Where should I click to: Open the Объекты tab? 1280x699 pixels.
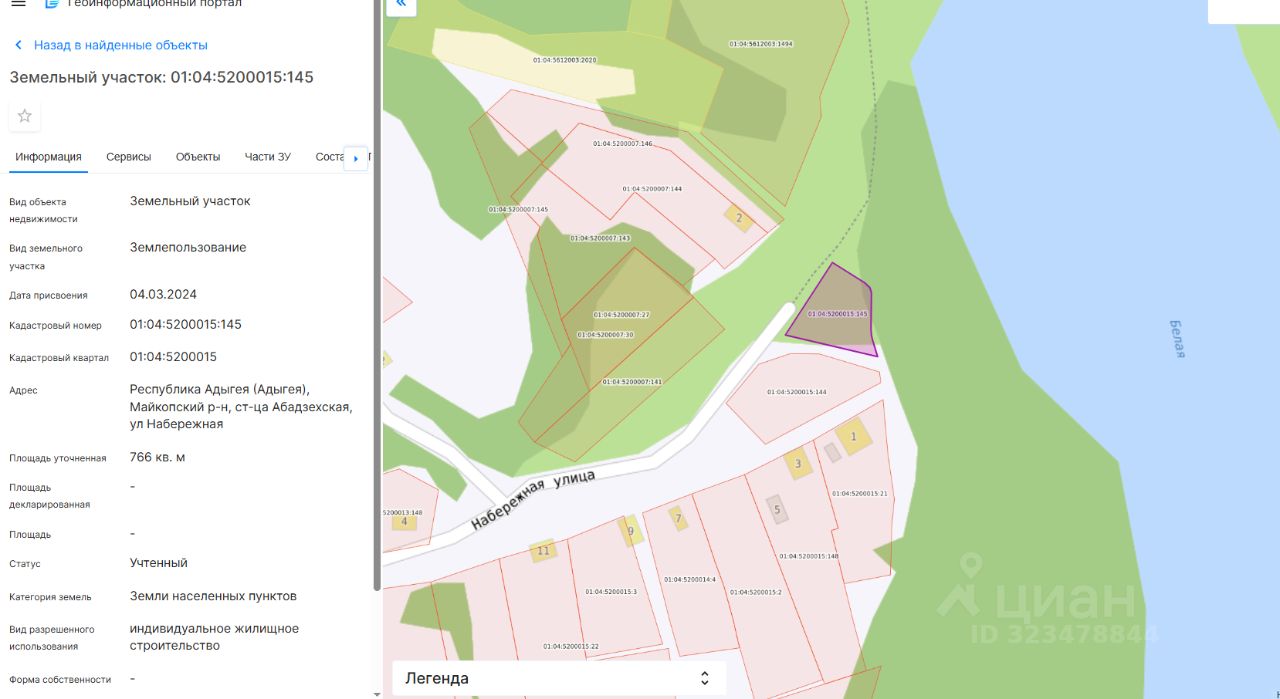[198, 157]
